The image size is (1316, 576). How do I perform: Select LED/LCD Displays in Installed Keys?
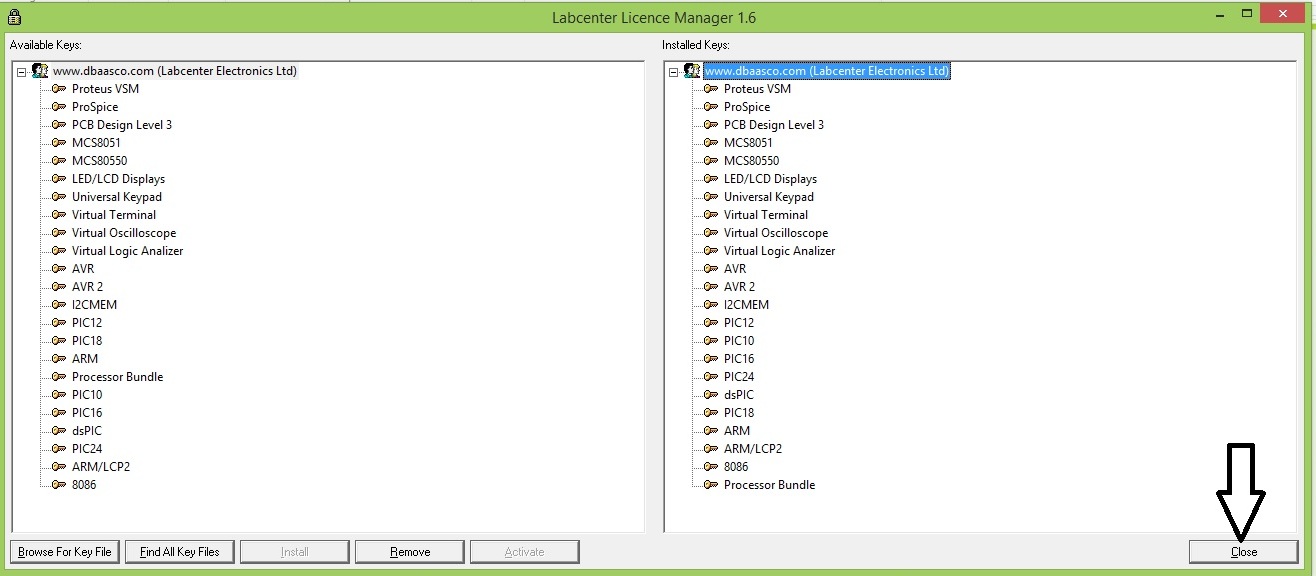tap(770, 179)
